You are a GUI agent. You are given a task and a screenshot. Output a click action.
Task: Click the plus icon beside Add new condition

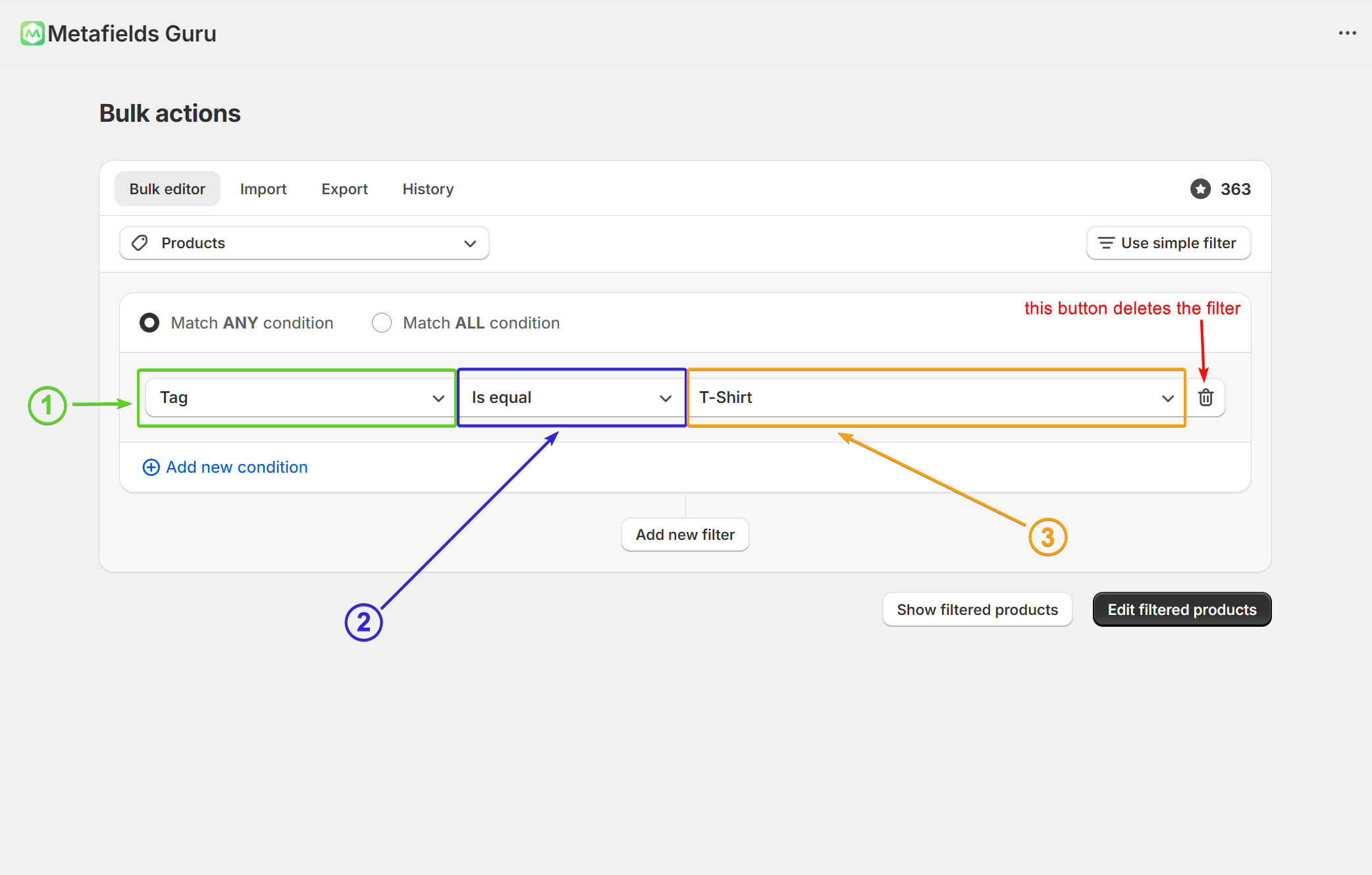point(151,467)
